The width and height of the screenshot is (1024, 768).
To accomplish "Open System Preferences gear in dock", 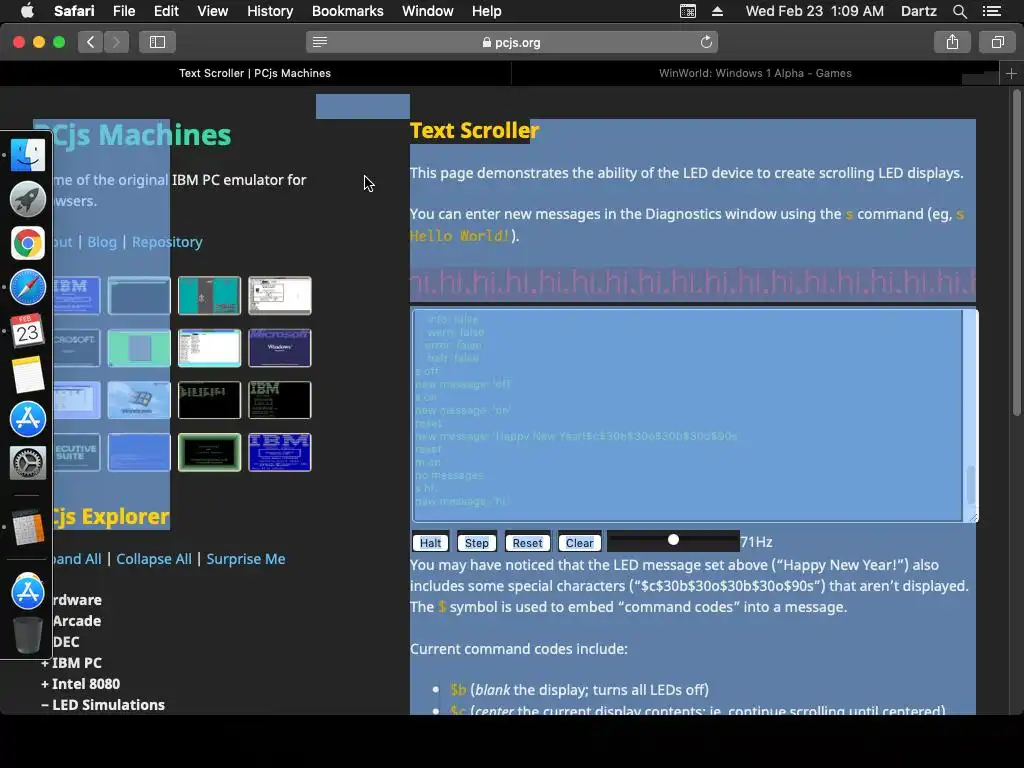I will click(x=27, y=463).
